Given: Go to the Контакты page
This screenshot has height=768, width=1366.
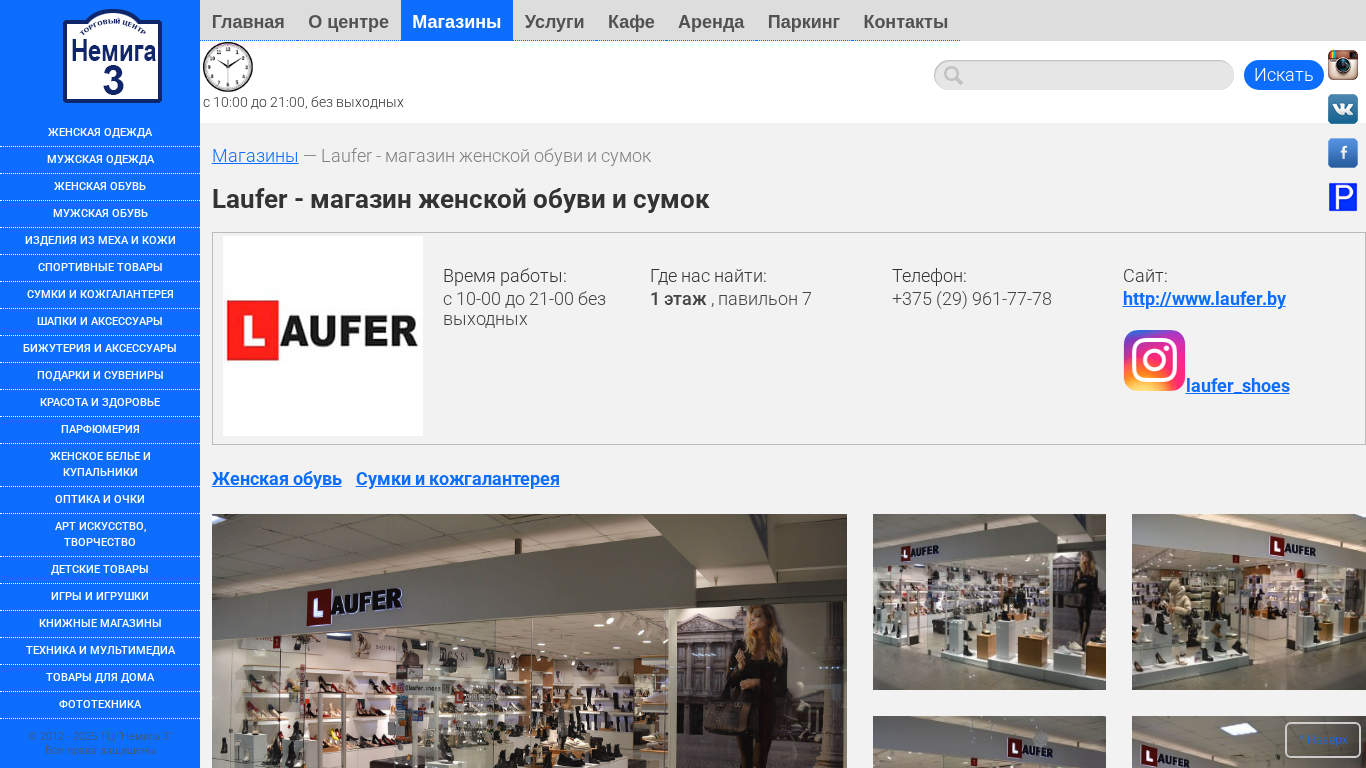Looking at the screenshot, I should [906, 21].
